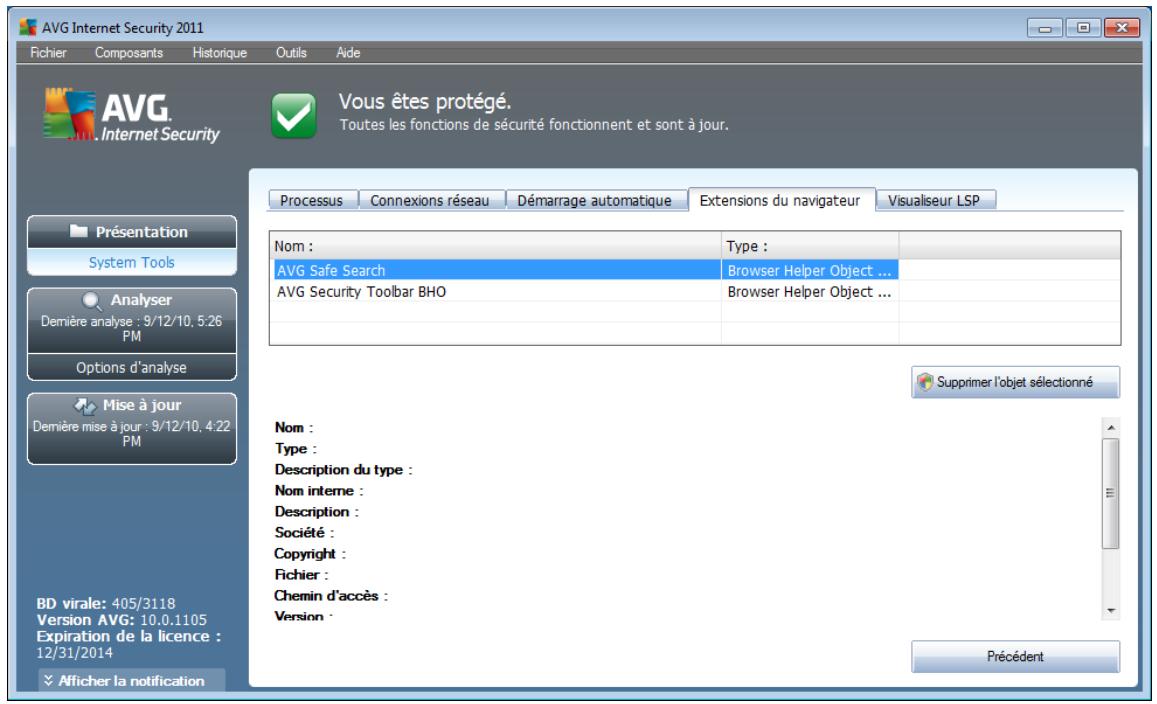Click the Société label in details
This screenshot has width=1157, height=704.
304,532
